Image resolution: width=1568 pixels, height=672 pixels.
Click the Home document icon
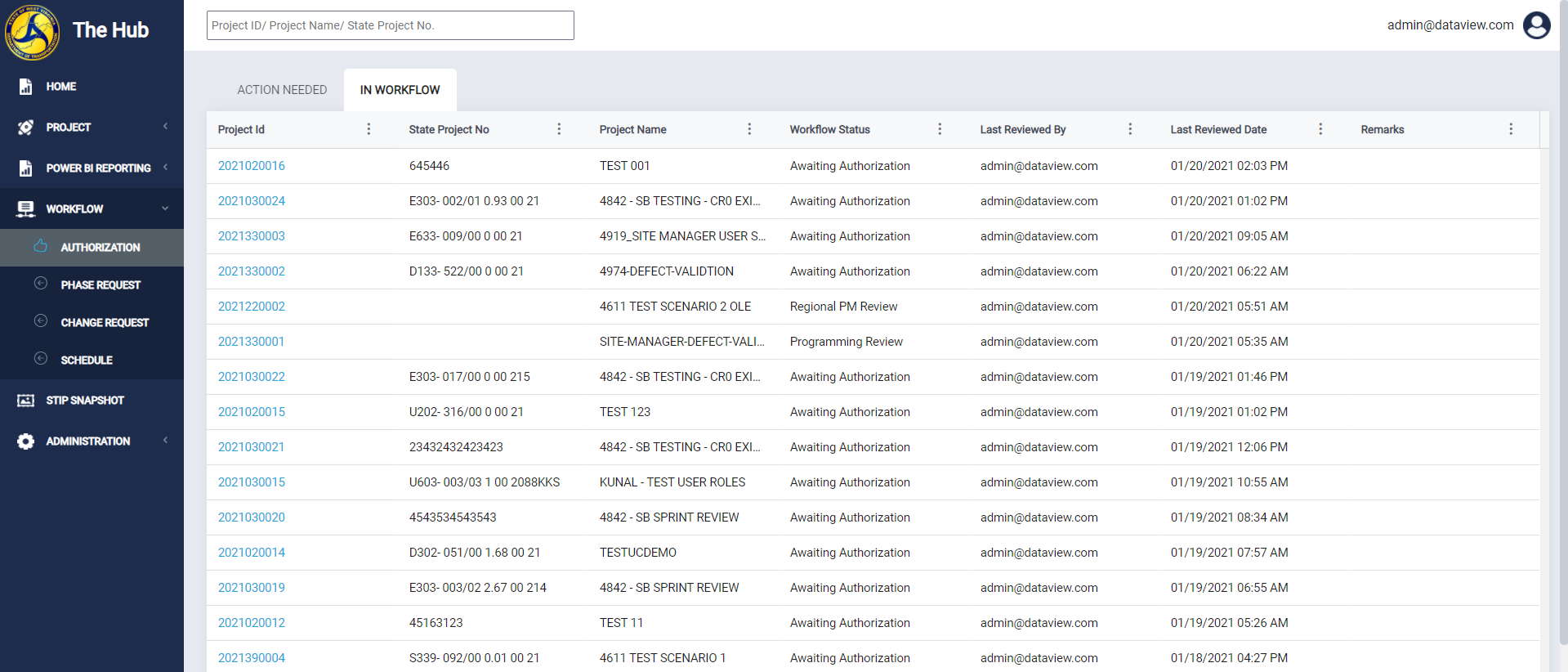(x=26, y=87)
